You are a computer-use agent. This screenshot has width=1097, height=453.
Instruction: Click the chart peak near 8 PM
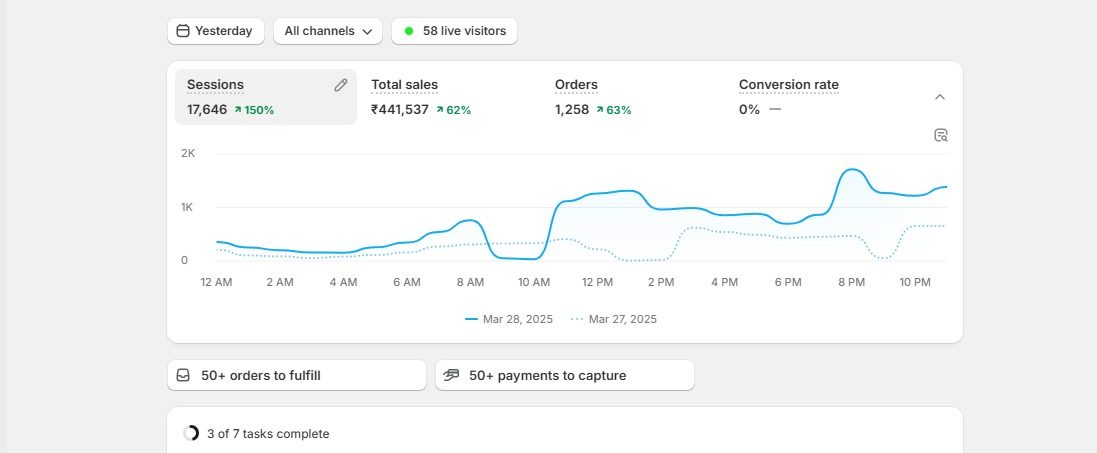(x=851, y=170)
